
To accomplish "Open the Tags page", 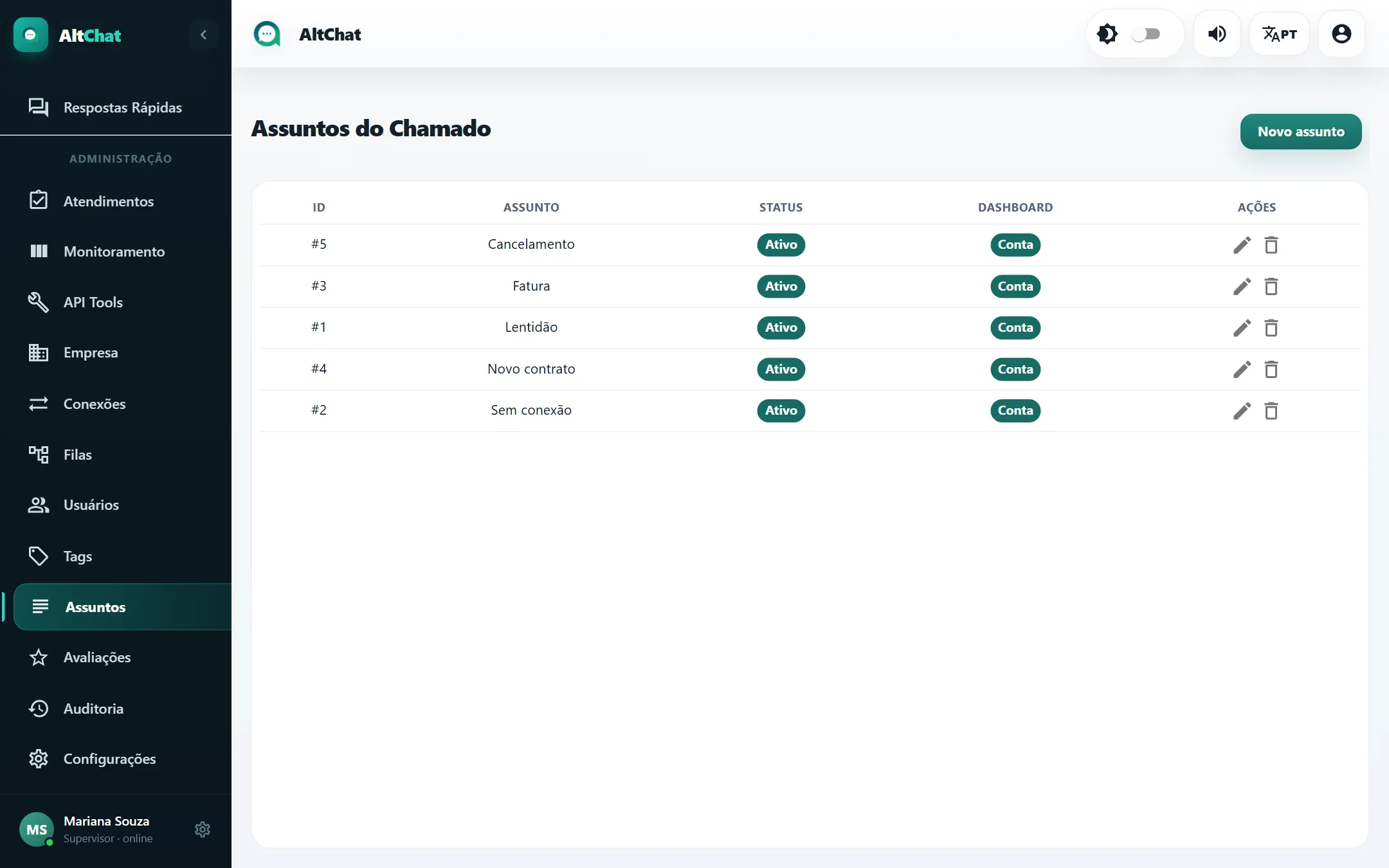I will coord(116,556).
